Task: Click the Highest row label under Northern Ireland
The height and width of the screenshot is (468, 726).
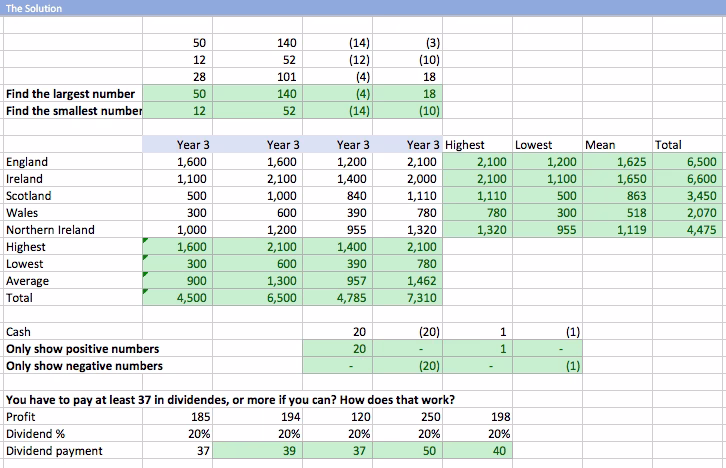Action: tap(25, 247)
